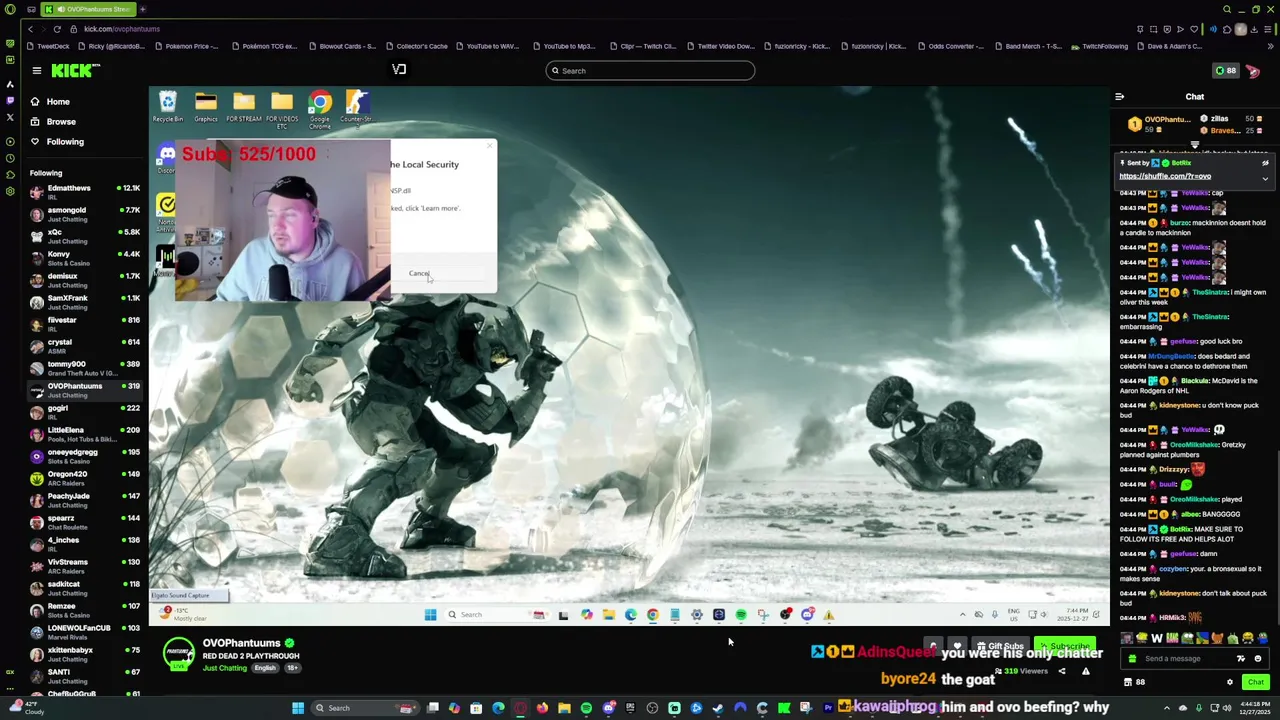Switch to the OVOPhantuums Stream tab

point(87,9)
